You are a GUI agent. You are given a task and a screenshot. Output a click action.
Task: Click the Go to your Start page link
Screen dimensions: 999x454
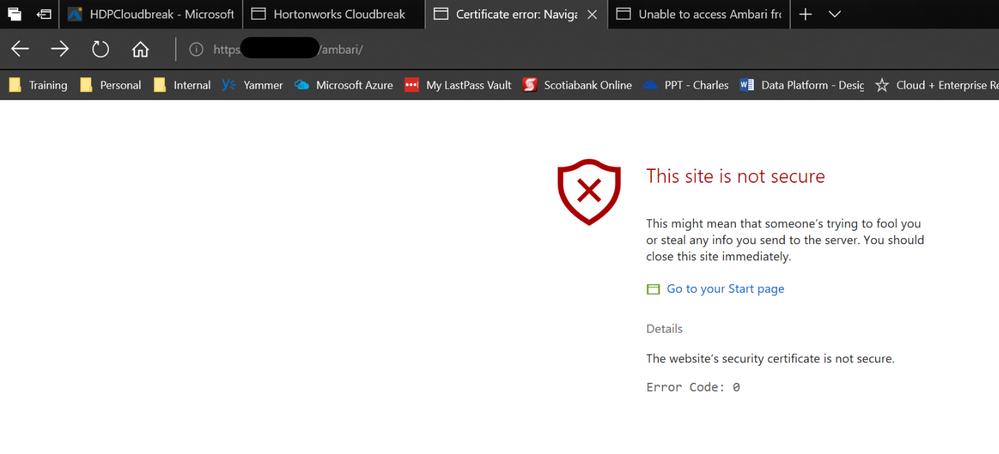click(725, 289)
